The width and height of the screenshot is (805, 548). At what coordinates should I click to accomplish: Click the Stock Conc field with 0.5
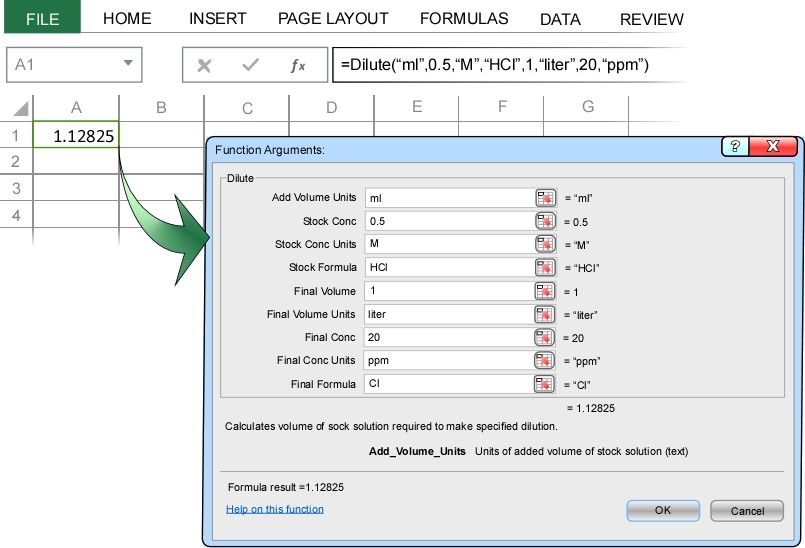(450, 221)
